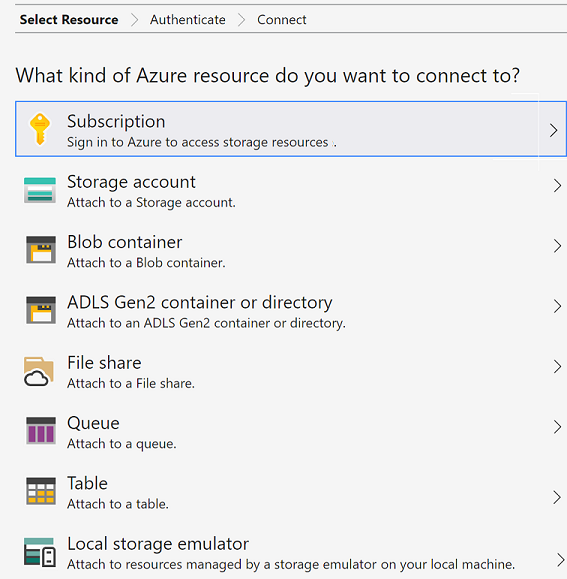Open the Storage account row chevron
The image size is (567, 579).
(557, 186)
